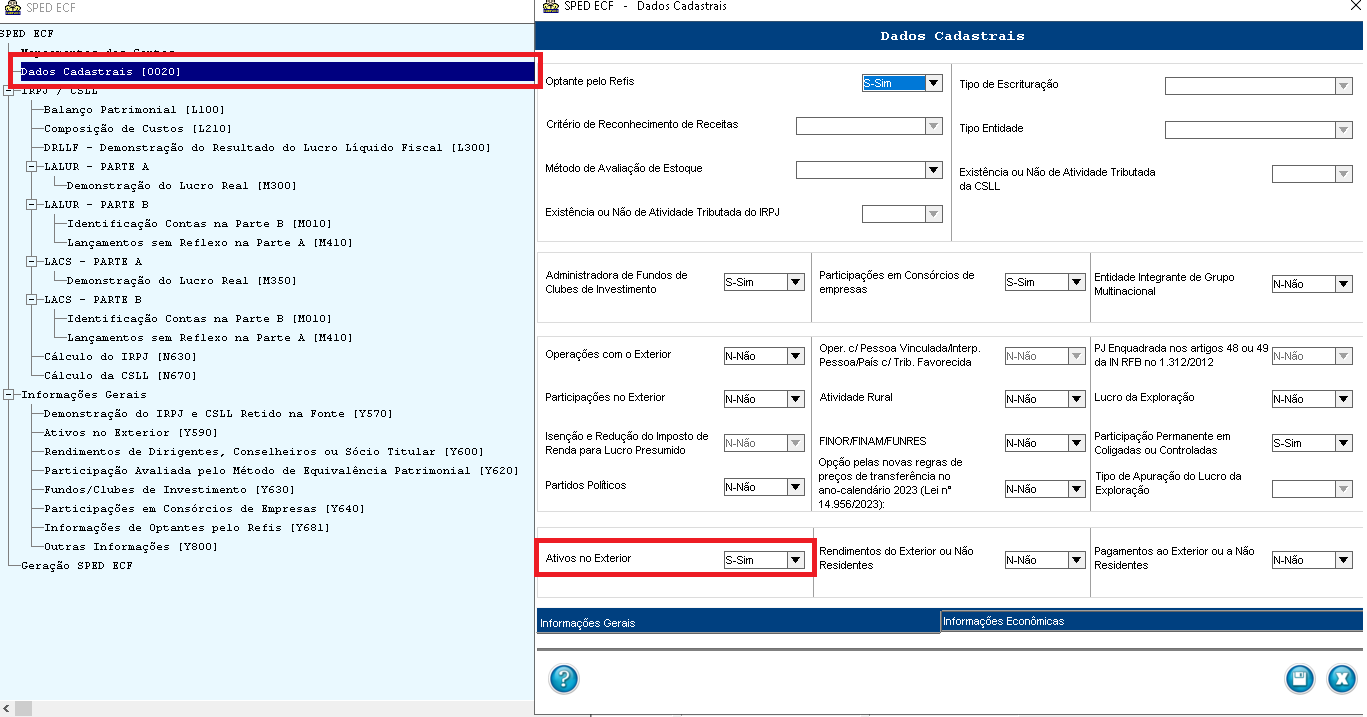This screenshot has height=717, width=1367.
Task: Open Administradora de Fundos dropdown
Action: click(x=795, y=282)
